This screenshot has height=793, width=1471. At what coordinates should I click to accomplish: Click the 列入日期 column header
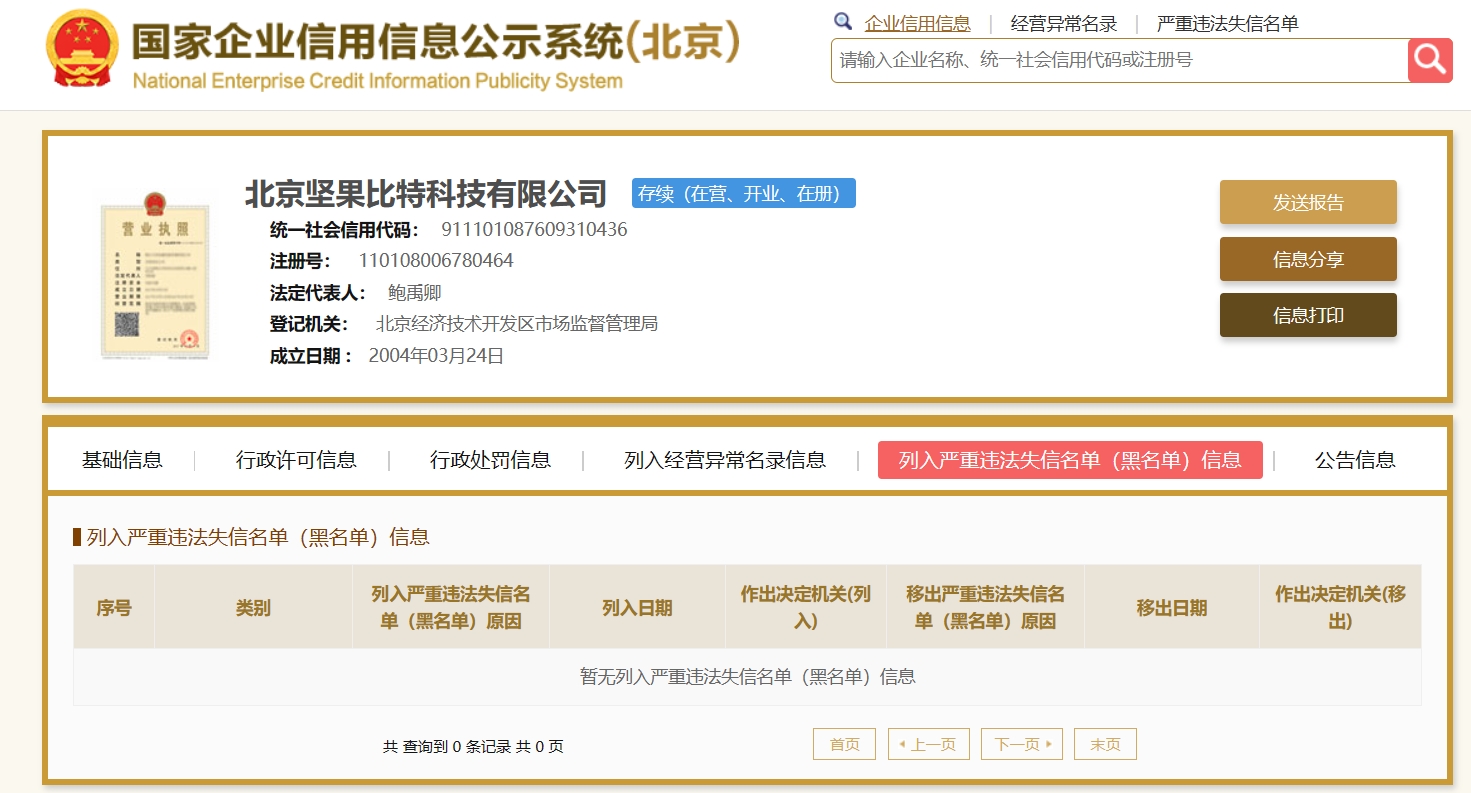pos(637,608)
